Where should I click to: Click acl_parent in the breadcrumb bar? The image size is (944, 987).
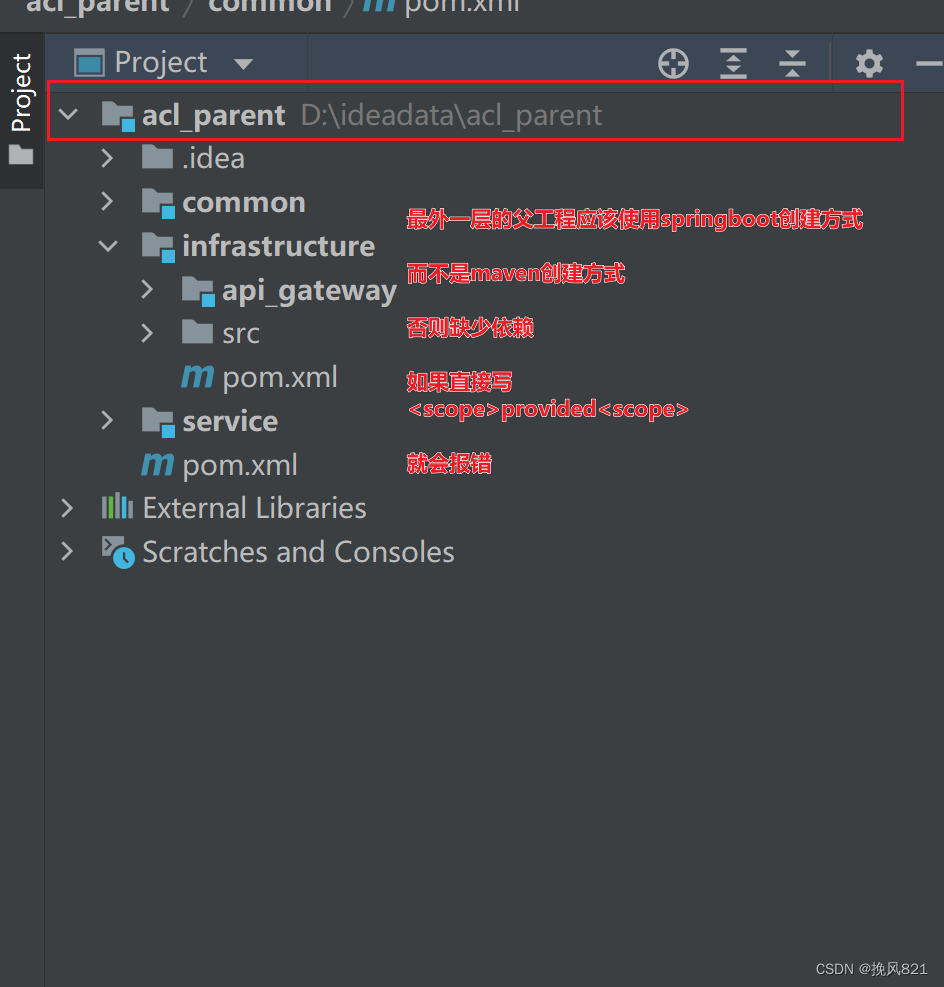tap(98, 6)
